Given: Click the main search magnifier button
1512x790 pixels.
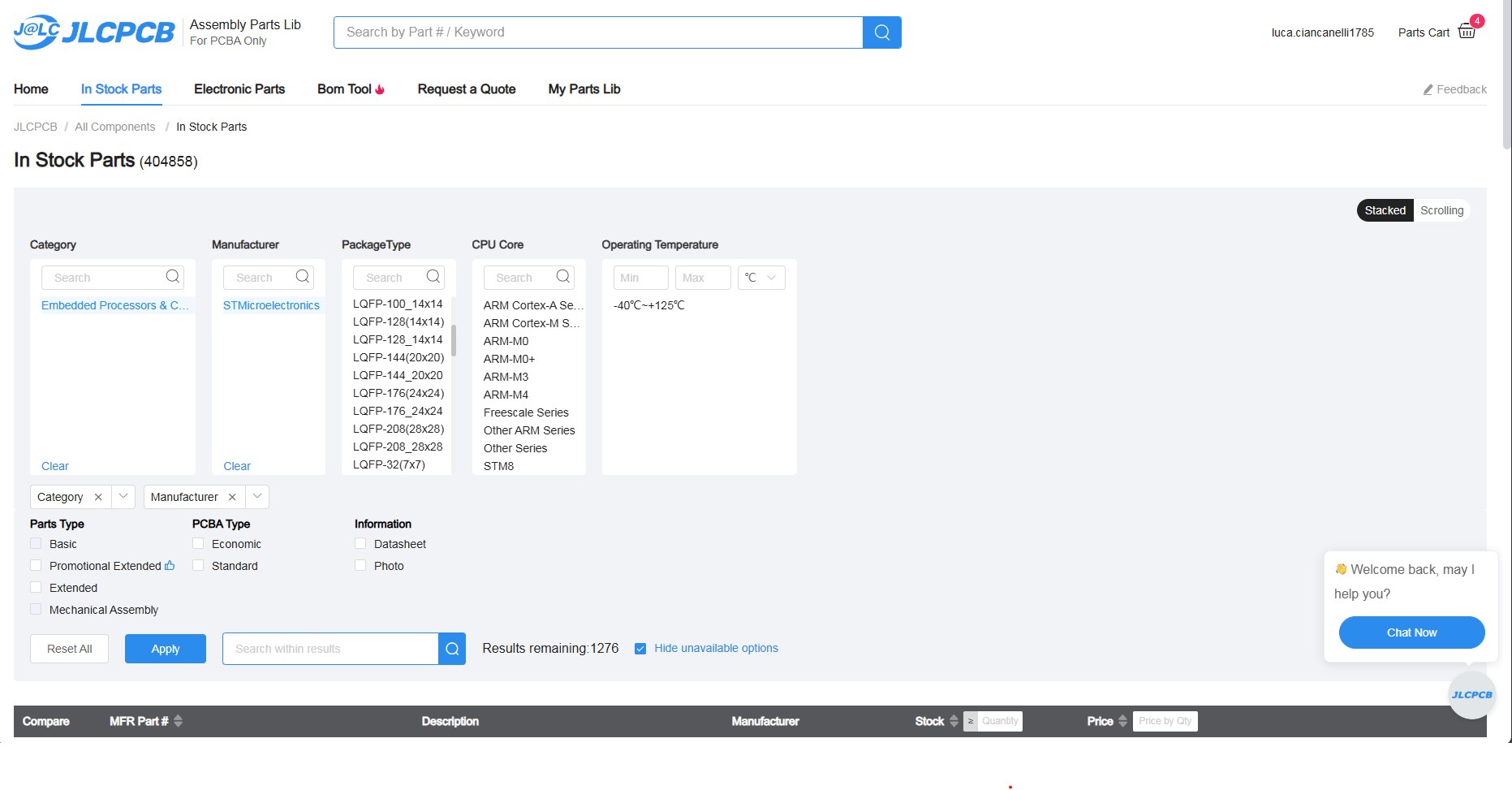Looking at the screenshot, I should point(881,32).
